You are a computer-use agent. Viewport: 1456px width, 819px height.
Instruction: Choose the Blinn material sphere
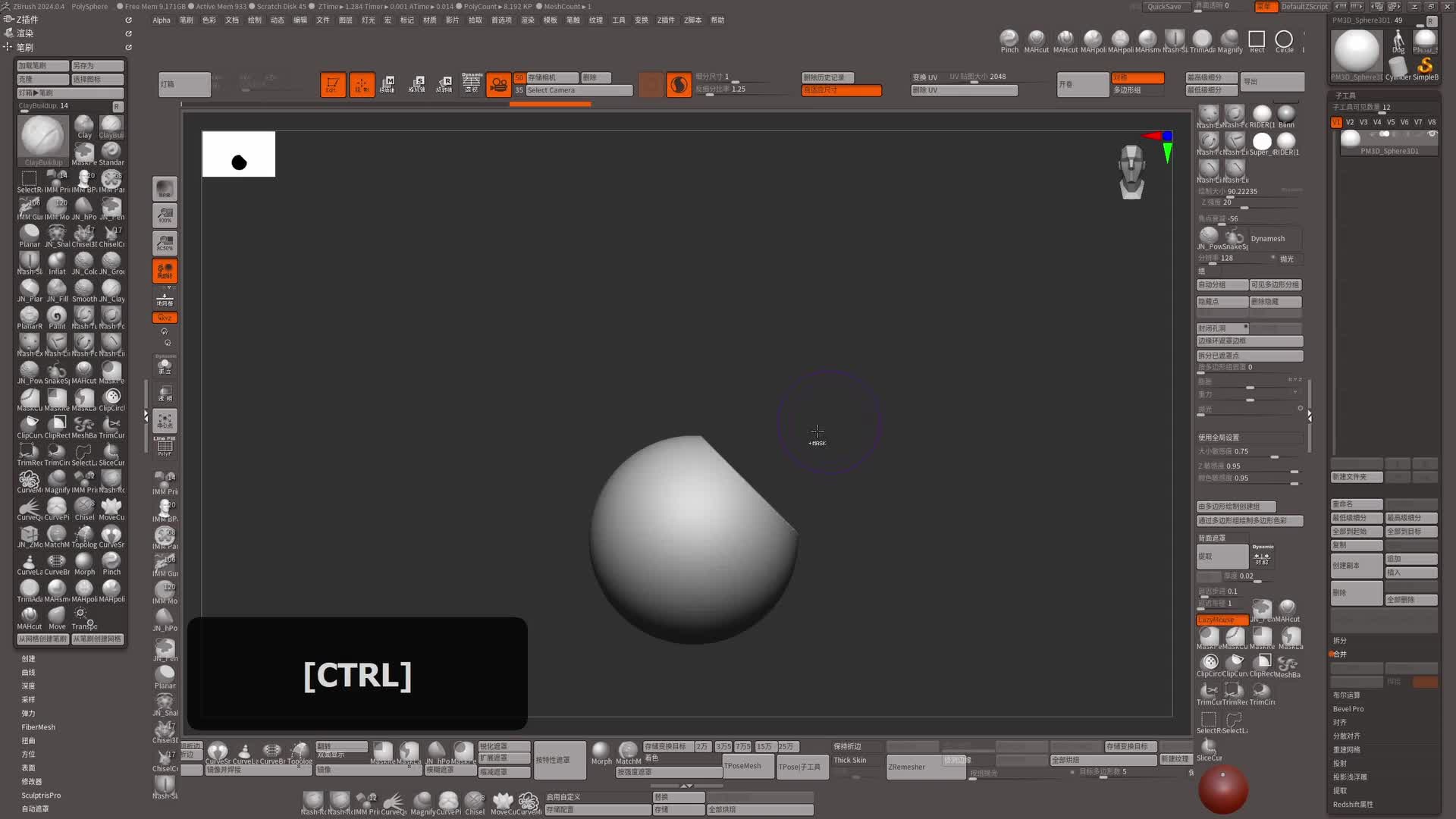(1286, 115)
